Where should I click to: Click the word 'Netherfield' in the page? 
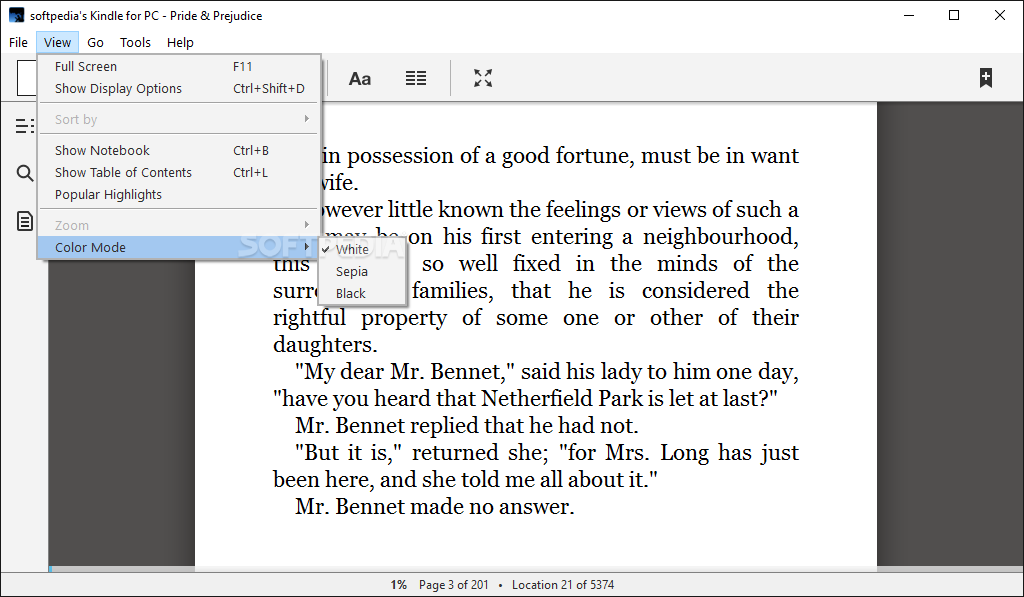[x=537, y=398]
